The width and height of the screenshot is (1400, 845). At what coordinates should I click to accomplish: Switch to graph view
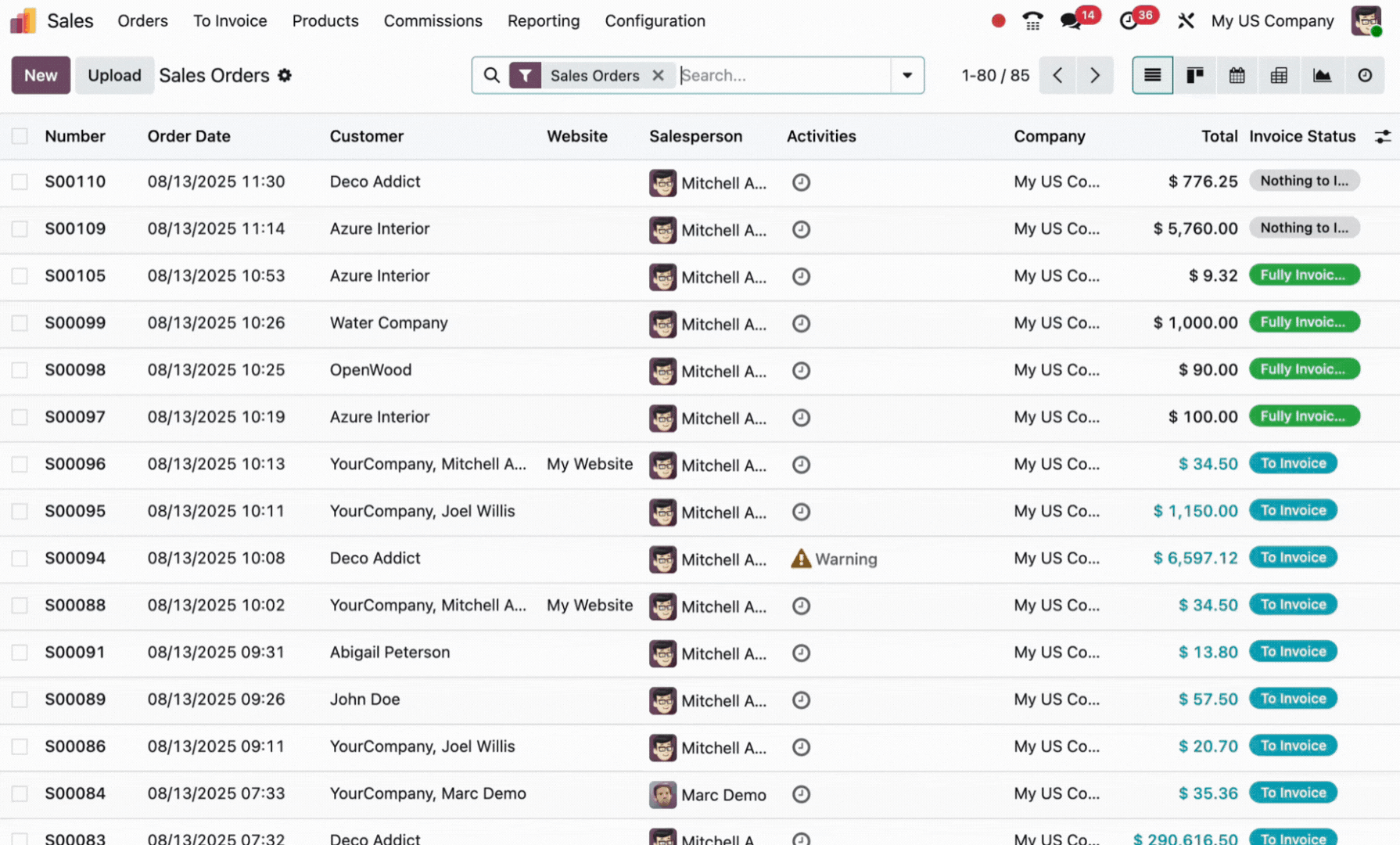pyautogui.click(x=1322, y=75)
